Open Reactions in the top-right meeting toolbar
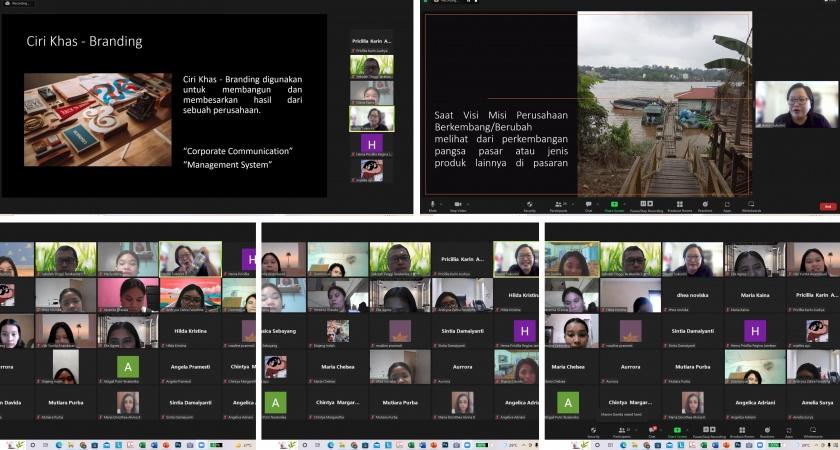The width and height of the screenshot is (840, 450). [705, 204]
